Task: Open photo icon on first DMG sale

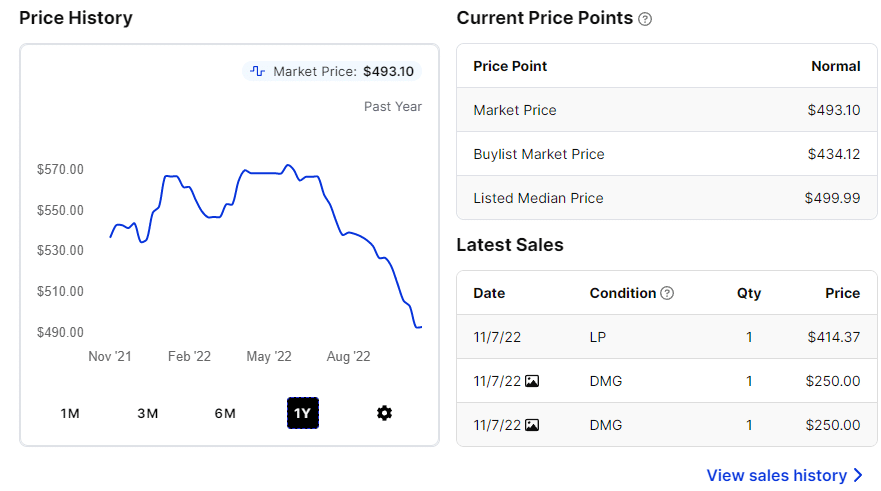Action: pos(532,381)
